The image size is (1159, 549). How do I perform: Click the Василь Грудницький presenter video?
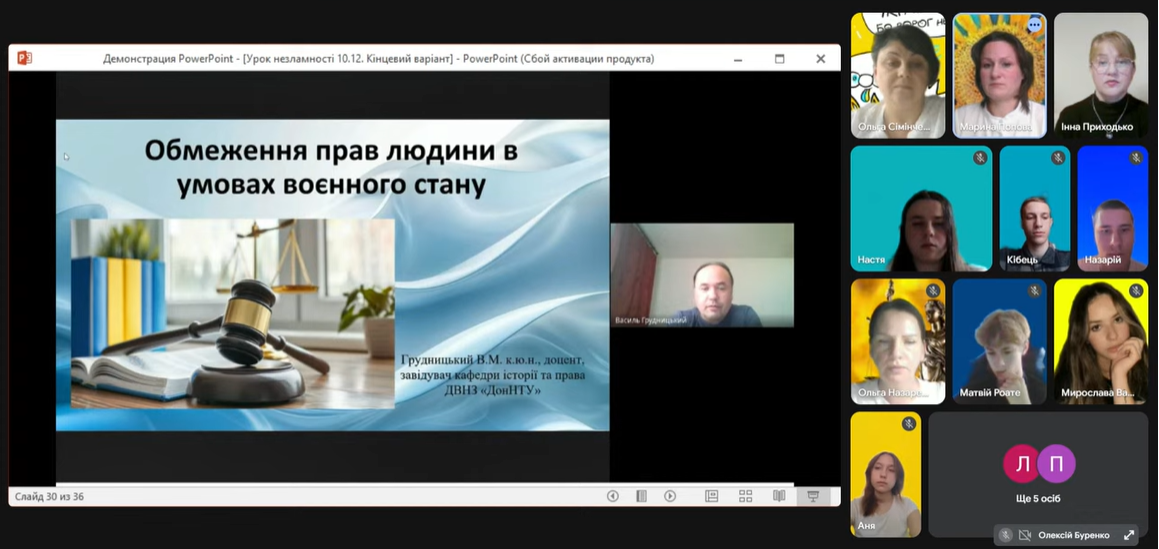[x=702, y=275]
